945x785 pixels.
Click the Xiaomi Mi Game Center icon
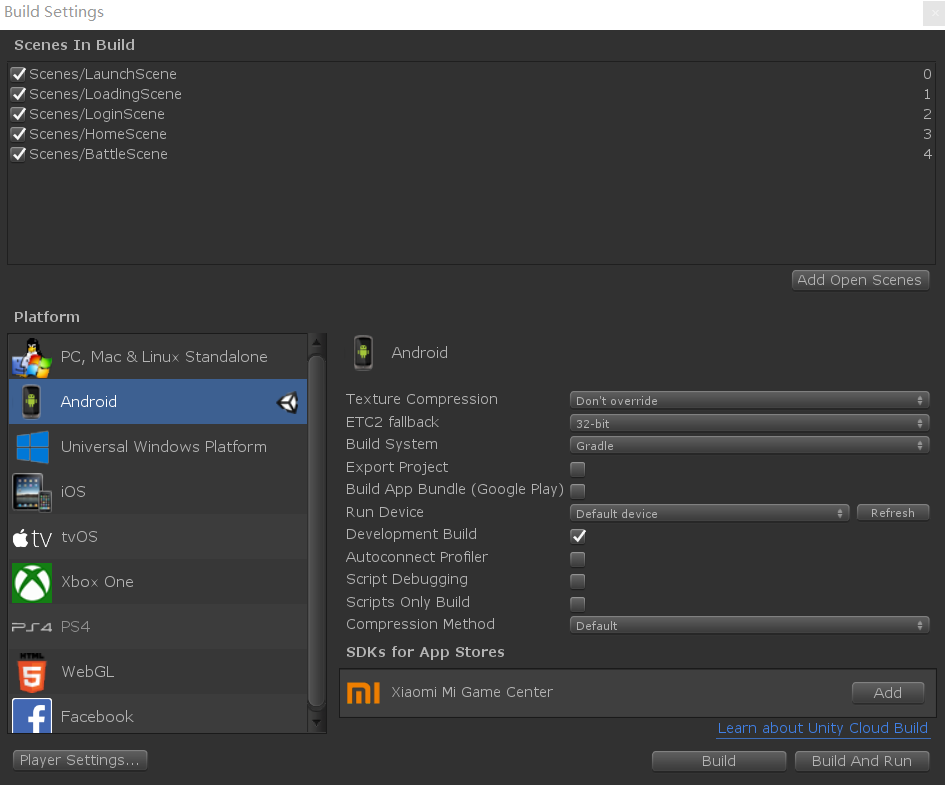tap(363, 692)
